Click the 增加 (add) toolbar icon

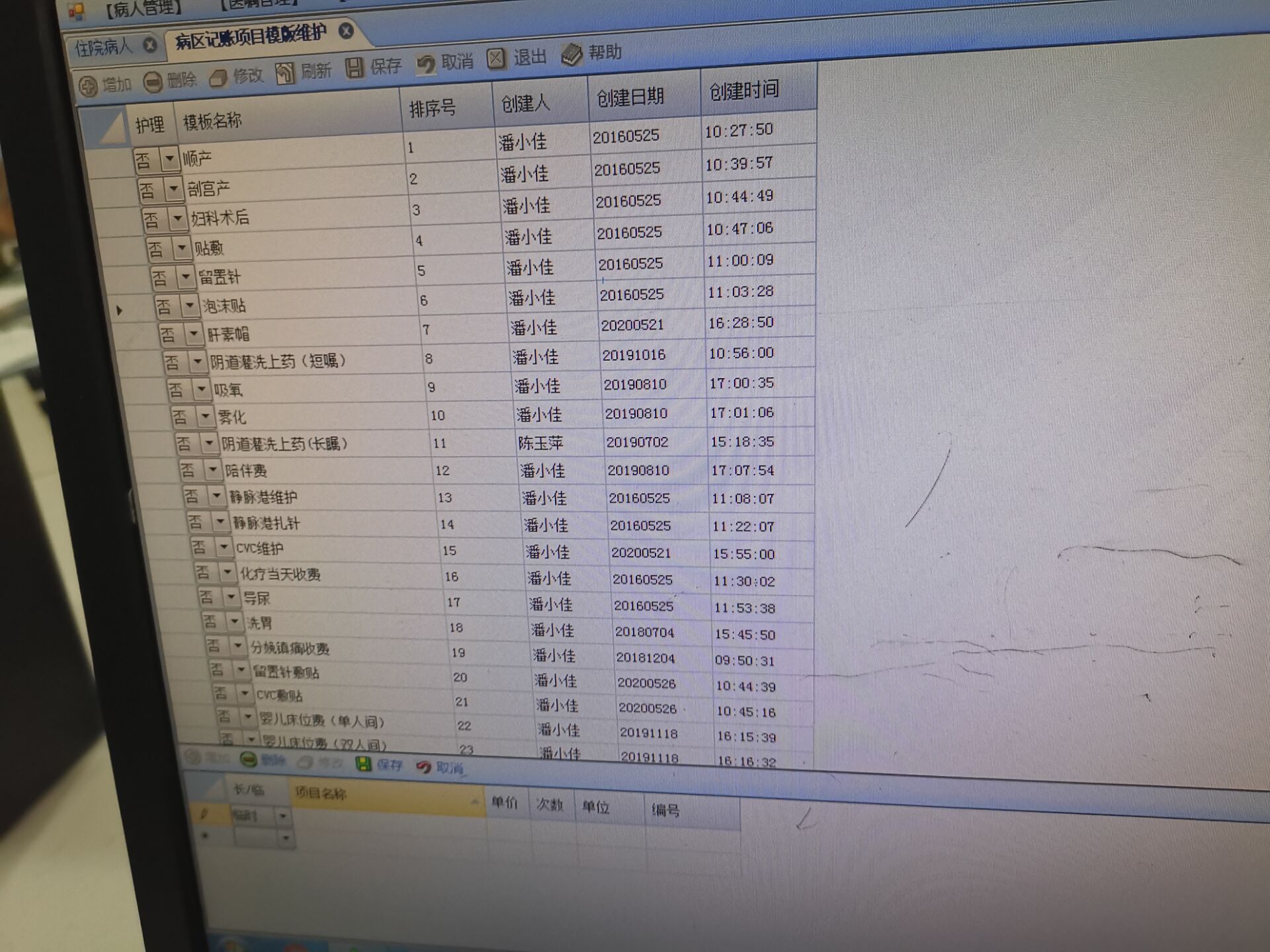pyautogui.click(x=88, y=86)
